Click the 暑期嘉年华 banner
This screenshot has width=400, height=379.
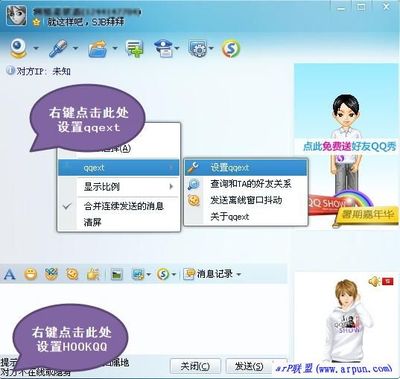[x=369, y=215]
